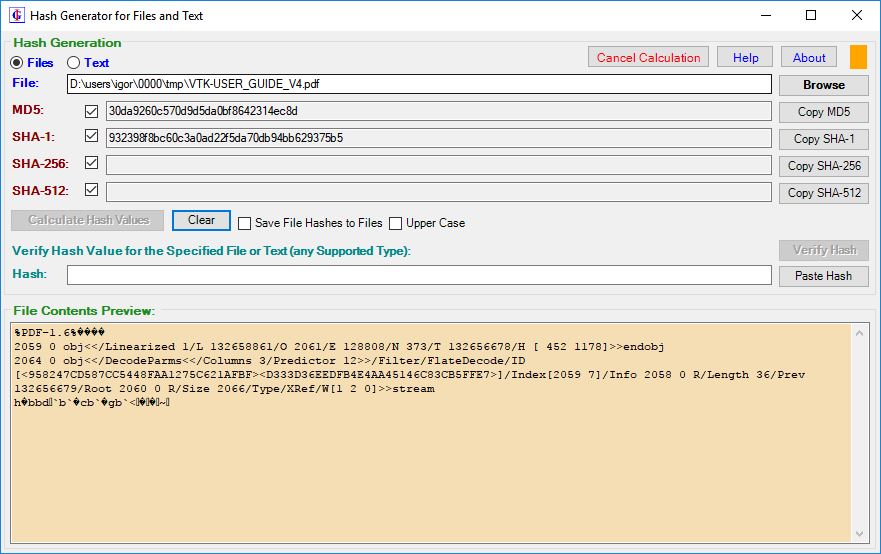Viewport: 881px width, 554px height.
Task: Enable Save File Hashes to Files
Action: point(245,223)
